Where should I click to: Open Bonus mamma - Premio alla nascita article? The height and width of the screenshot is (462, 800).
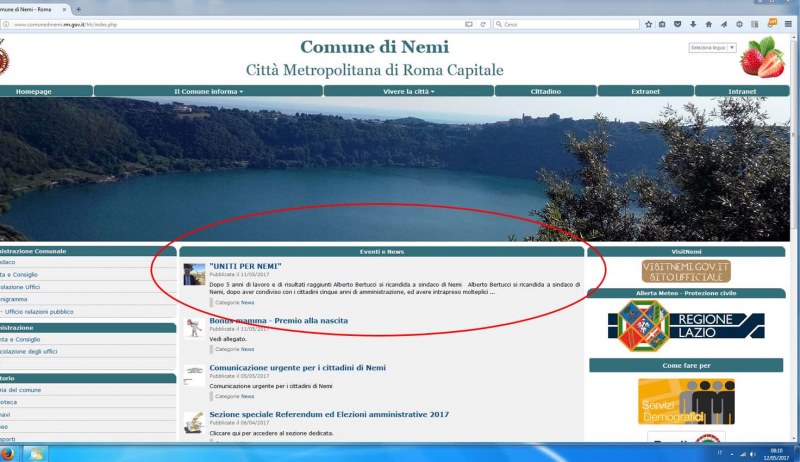pyautogui.click(x=279, y=321)
